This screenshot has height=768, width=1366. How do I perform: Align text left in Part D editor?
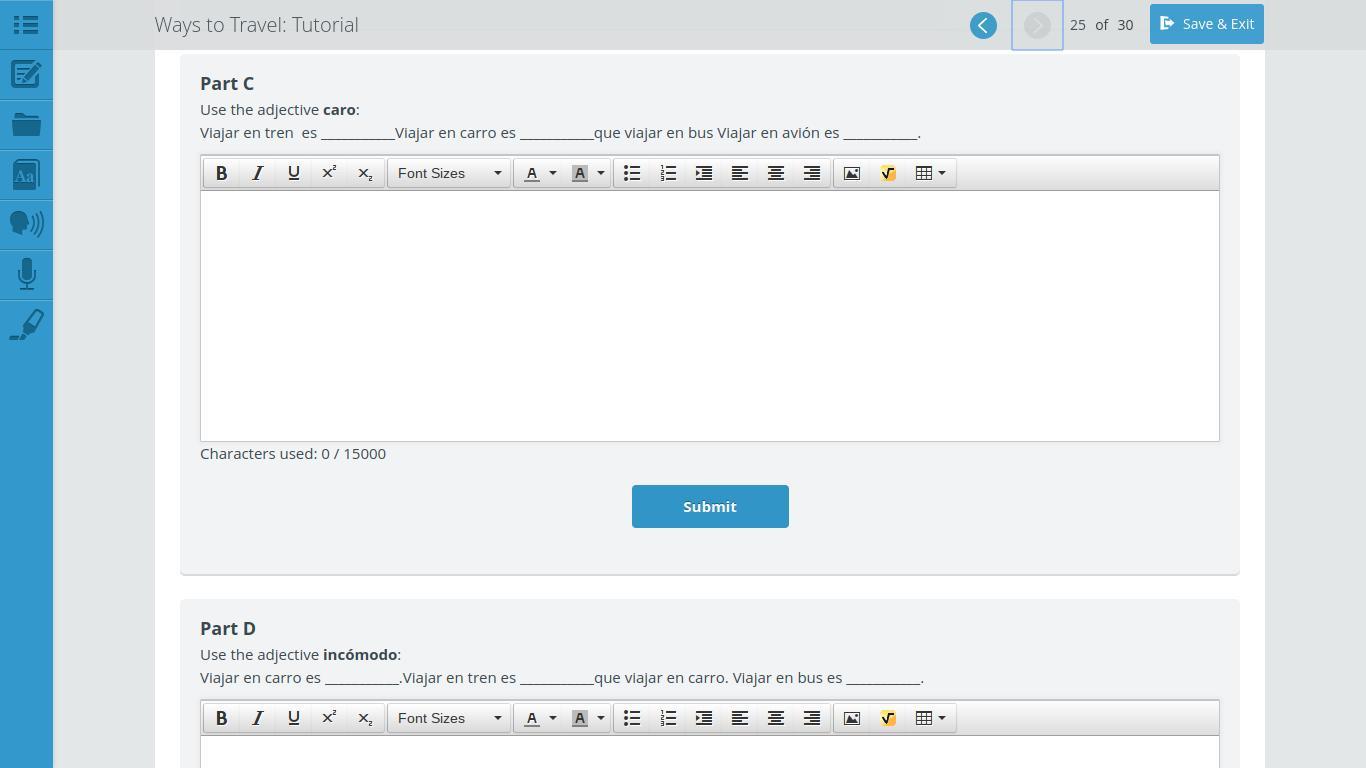pyautogui.click(x=740, y=718)
